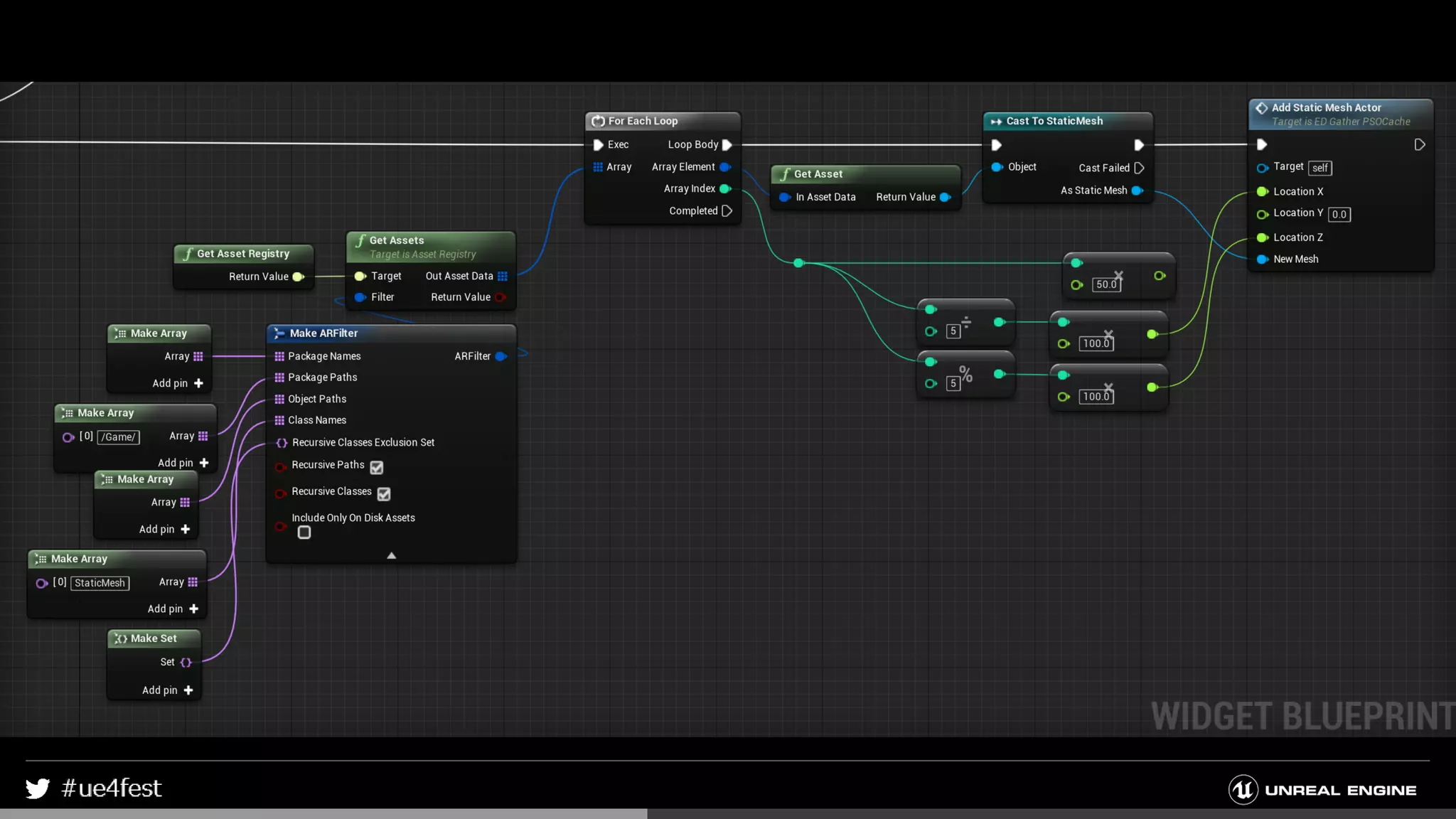Click the Completed execution pin

(727, 211)
